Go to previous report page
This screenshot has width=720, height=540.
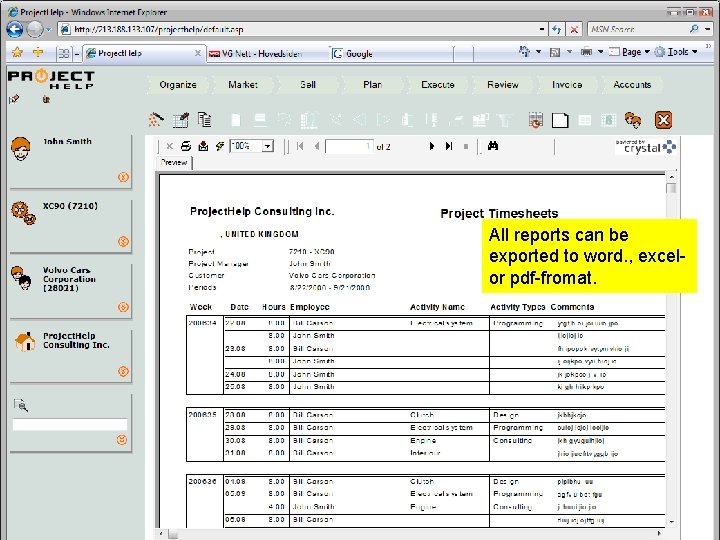[317, 146]
